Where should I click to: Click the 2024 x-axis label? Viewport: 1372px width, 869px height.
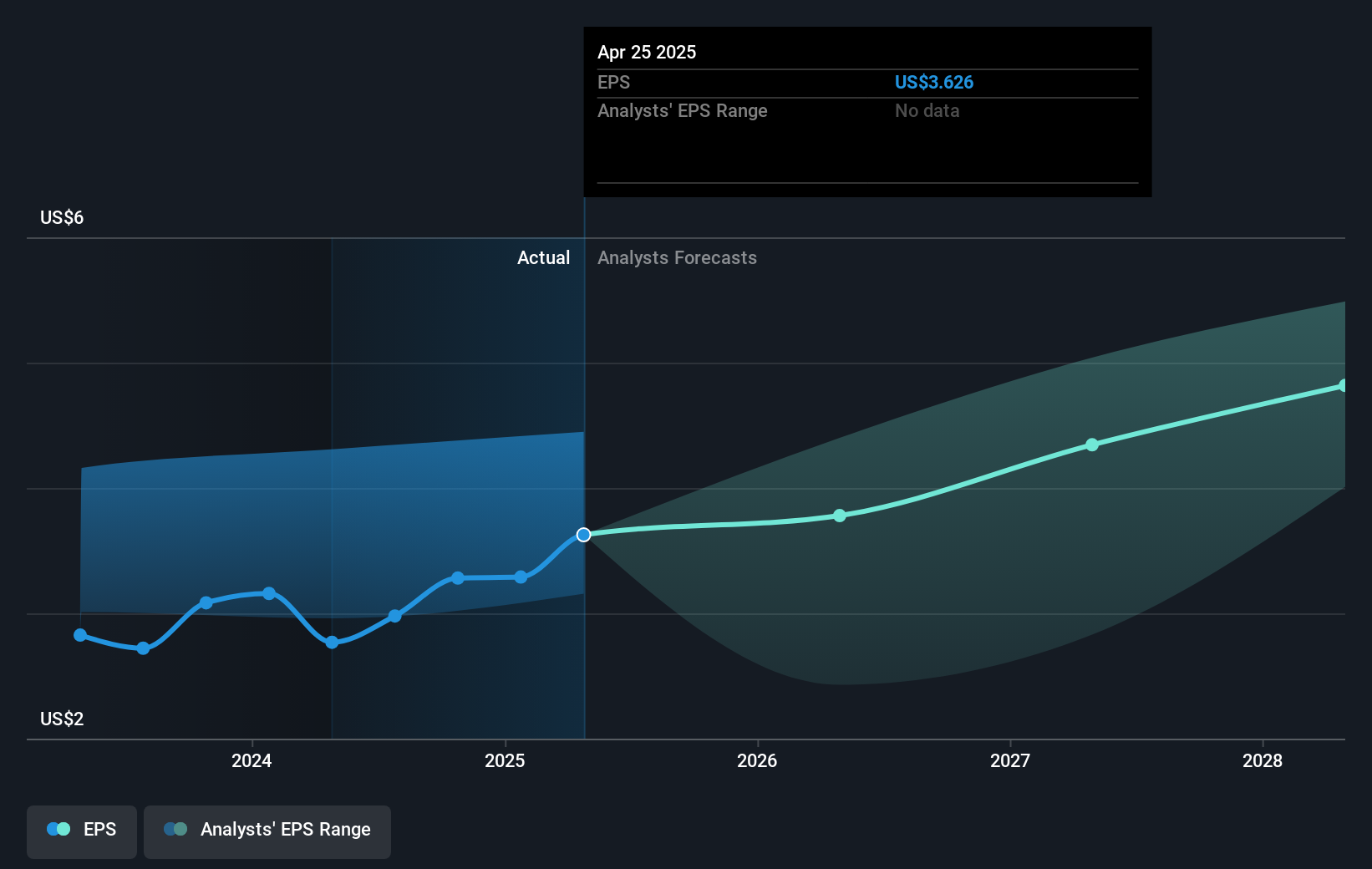252,760
